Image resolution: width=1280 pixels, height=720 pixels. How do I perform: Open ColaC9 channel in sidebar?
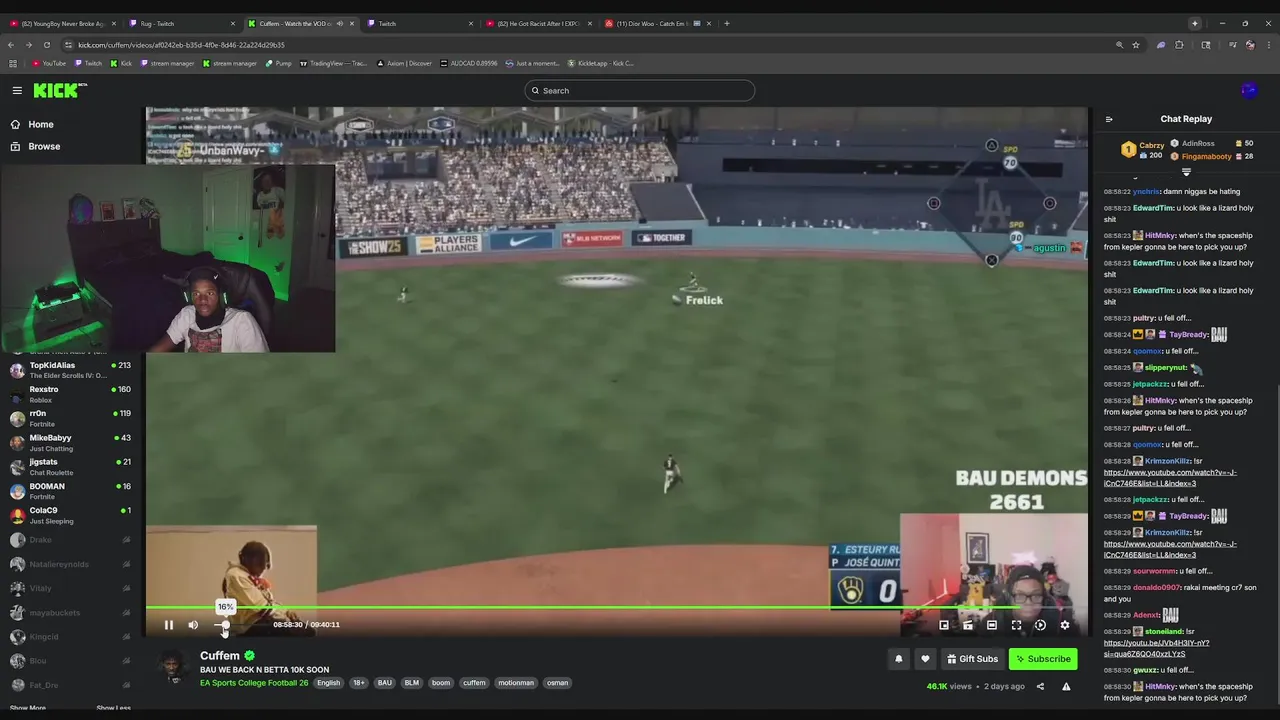(70, 515)
